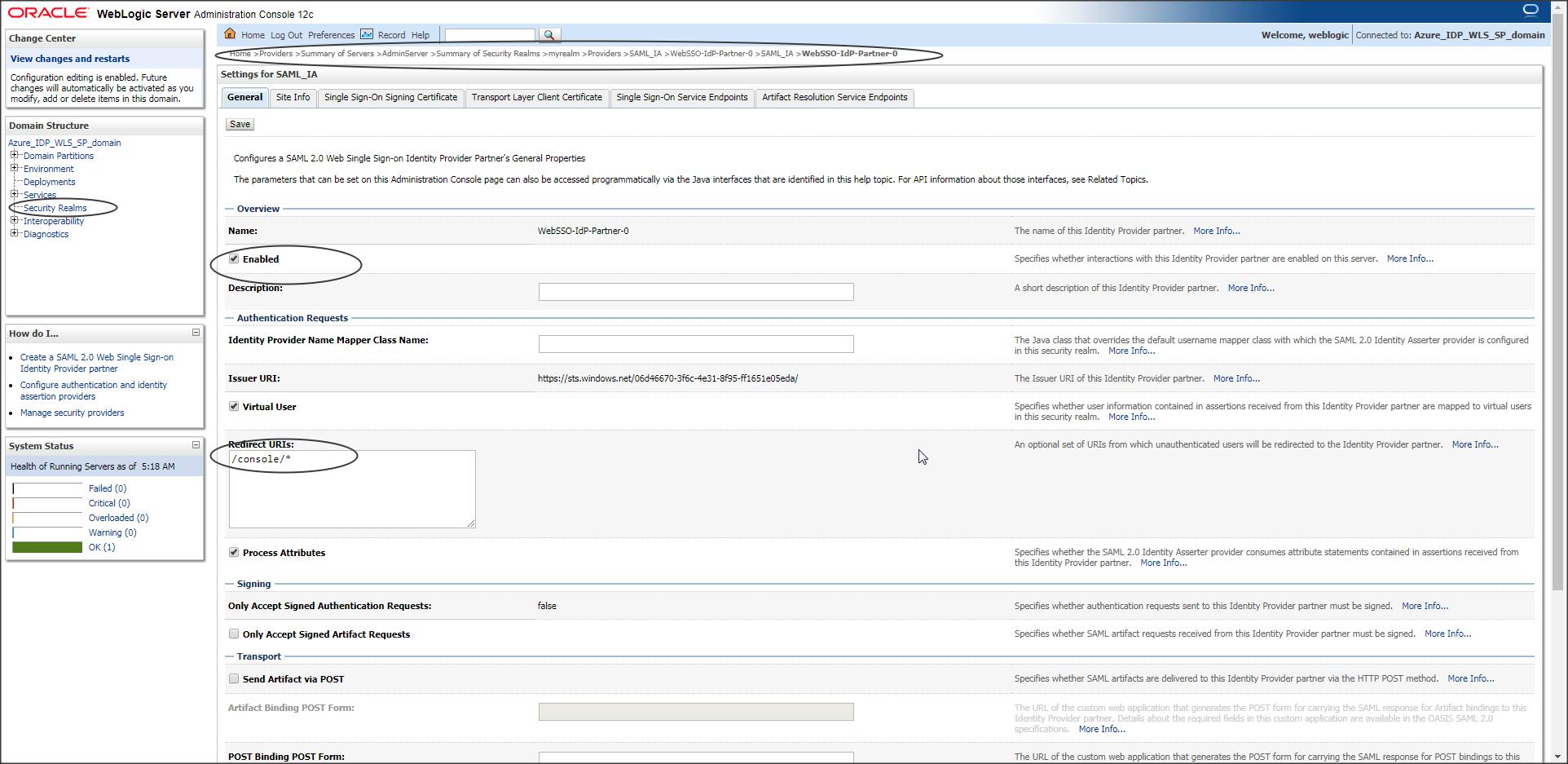Click myrealm in the breadcrumb
Viewport: 1568px width, 764px height.
564,54
